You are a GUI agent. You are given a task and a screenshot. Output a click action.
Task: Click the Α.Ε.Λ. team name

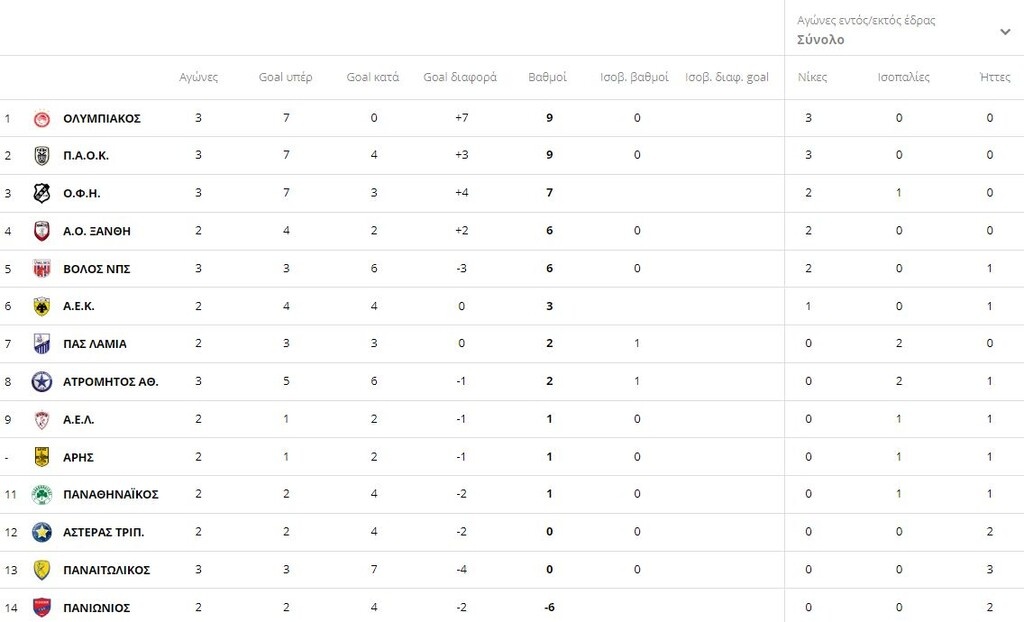pyautogui.click(x=79, y=420)
